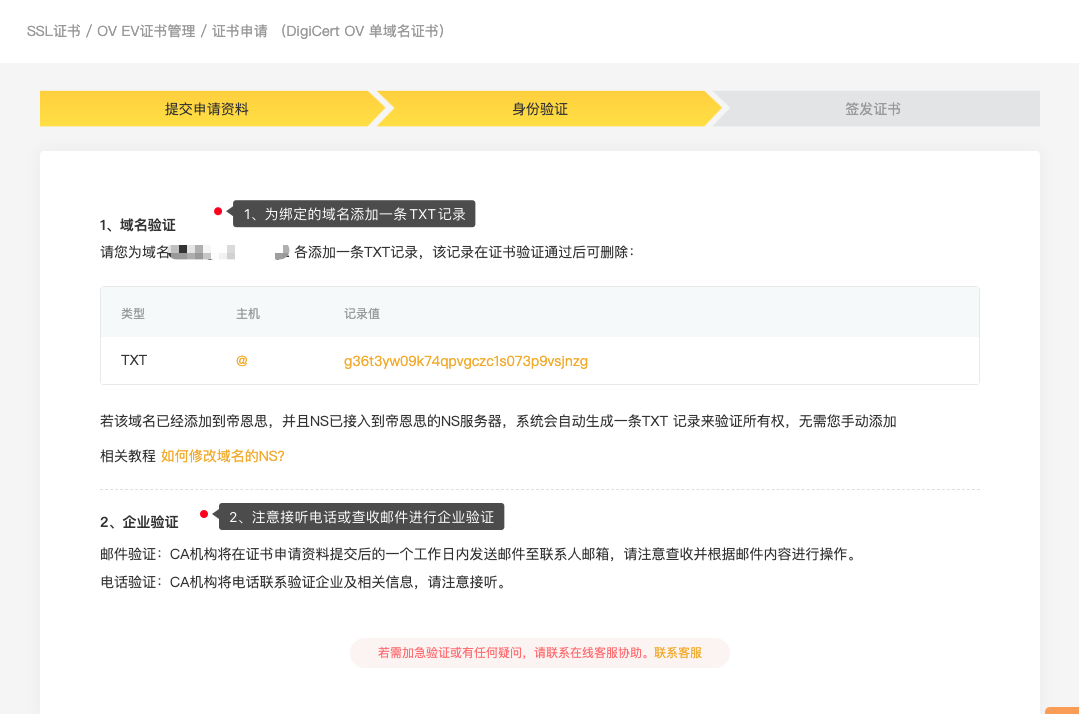The width and height of the screenshot is (1079, 714).
Task: Click the red dot beside 企业验证
Action: click(204, 514)
